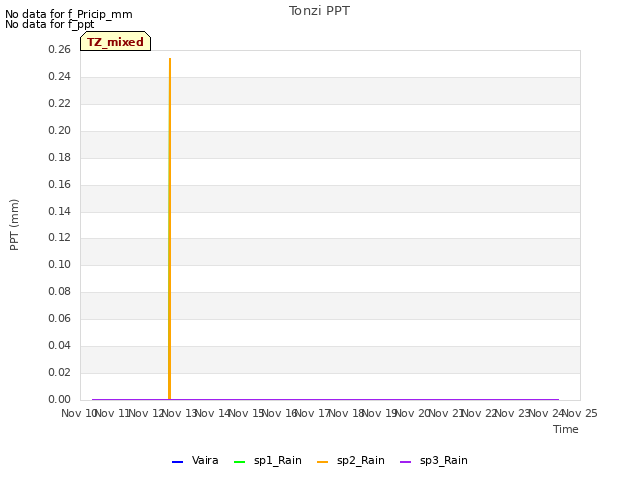Click the 'No data for f_Pricip_mm' message
The height and width of the screenshot is (480, 640).
69,14
